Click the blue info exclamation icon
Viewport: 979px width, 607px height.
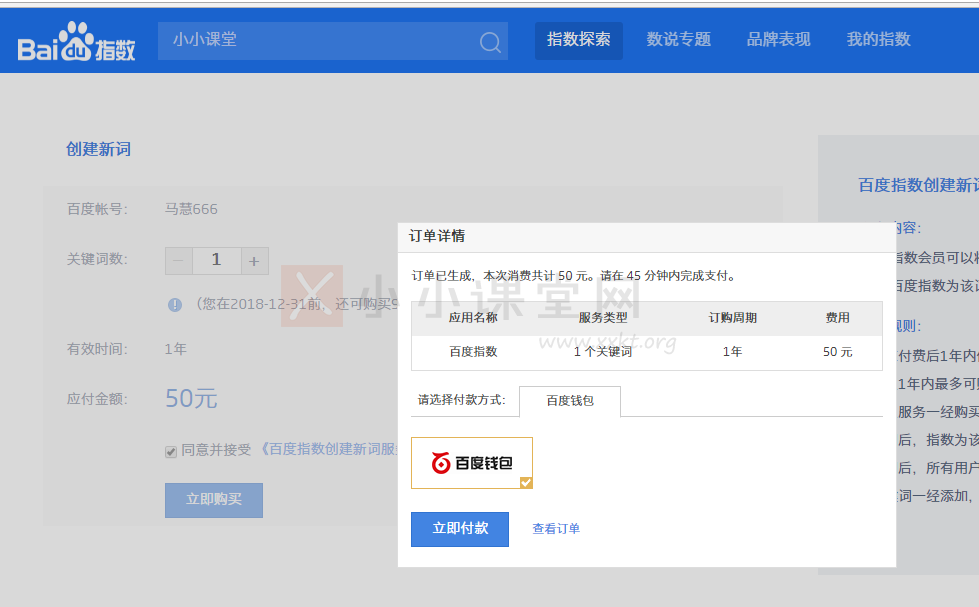pyautogui.click(x=175, y=305)
